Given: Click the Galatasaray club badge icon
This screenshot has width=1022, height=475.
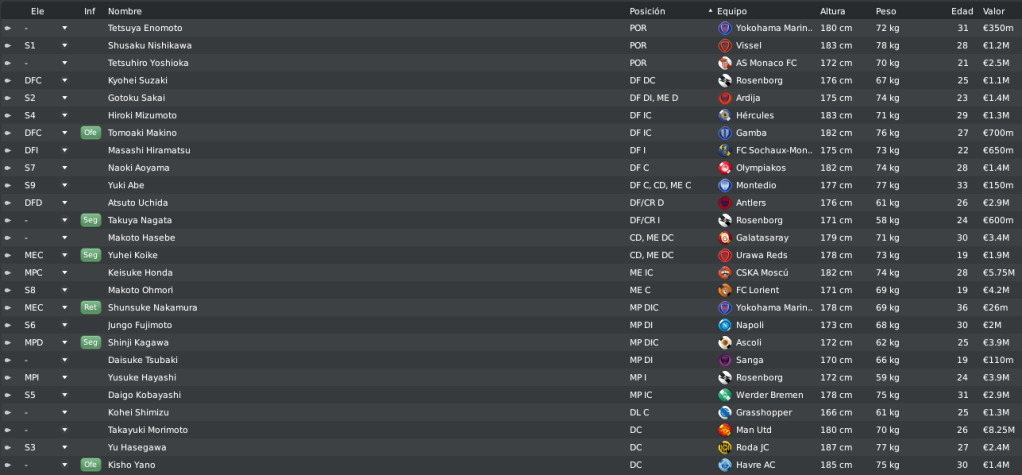Looking at the screenshot, I should [724, 238].
